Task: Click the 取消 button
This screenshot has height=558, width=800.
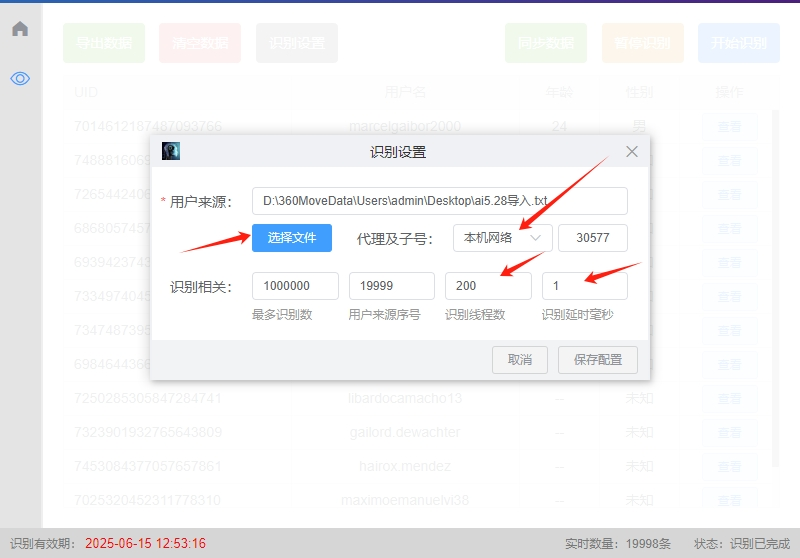Action: (x=520, y=360)
